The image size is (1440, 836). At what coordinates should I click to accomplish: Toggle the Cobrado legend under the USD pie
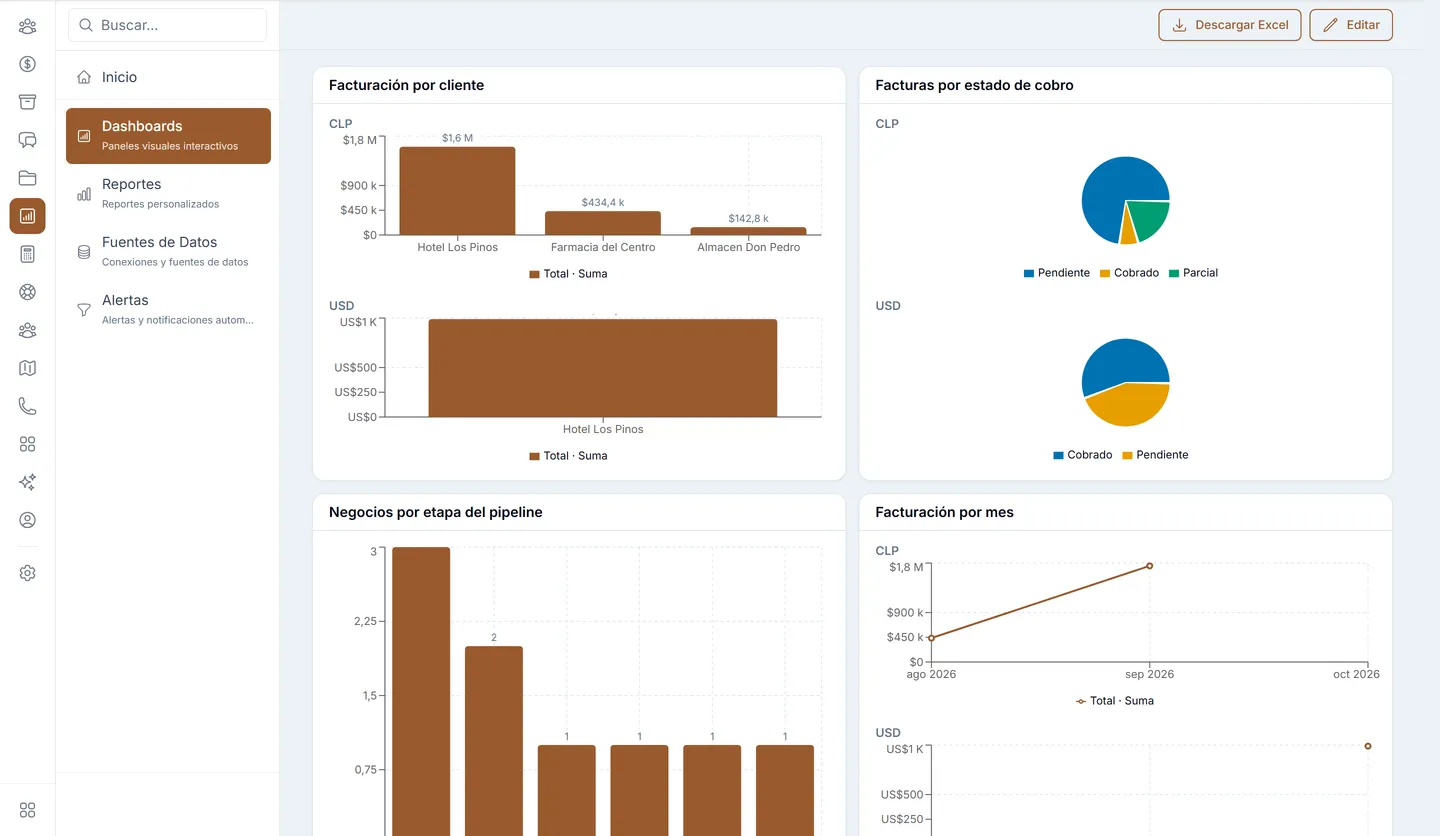1083,455
